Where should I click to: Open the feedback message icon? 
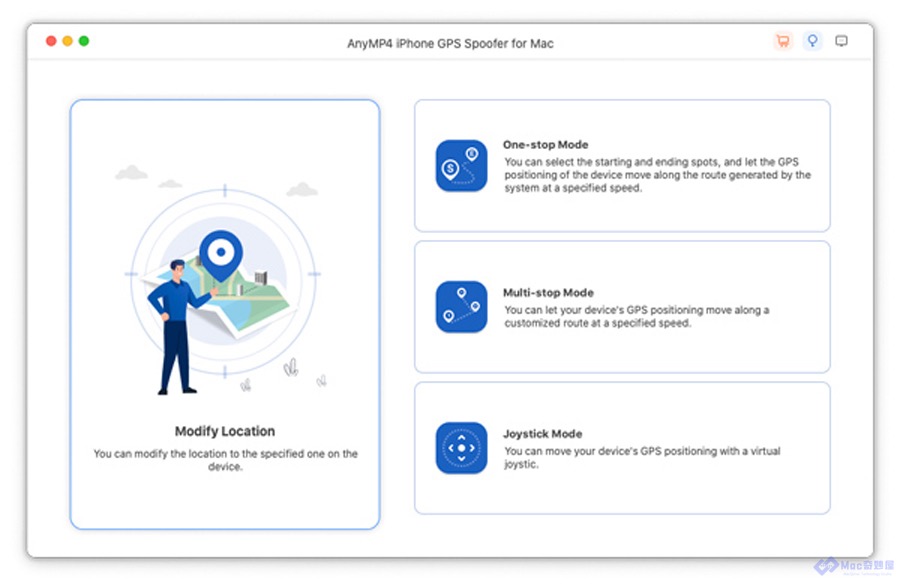pyautogui.click(x=841, y=41)
